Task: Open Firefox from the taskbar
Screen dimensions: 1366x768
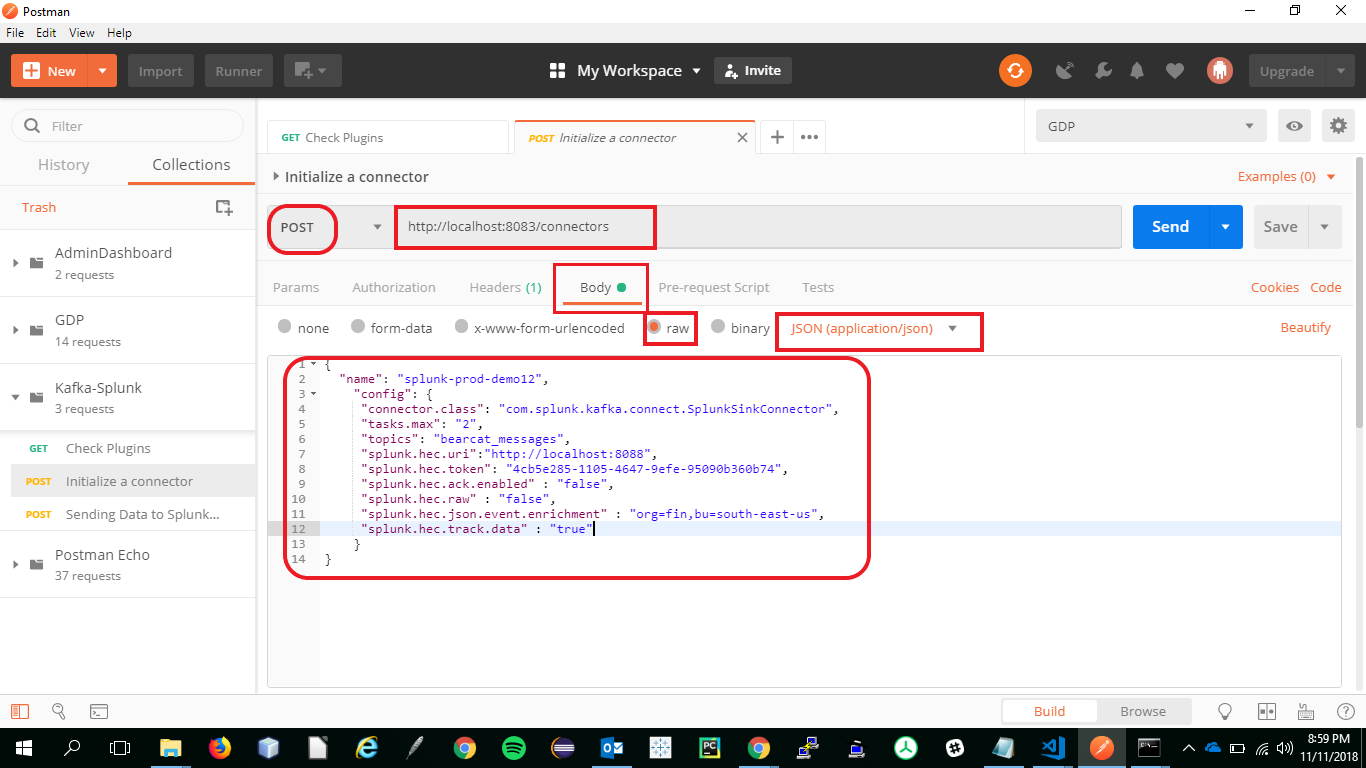Action: (x=220, y=747)
